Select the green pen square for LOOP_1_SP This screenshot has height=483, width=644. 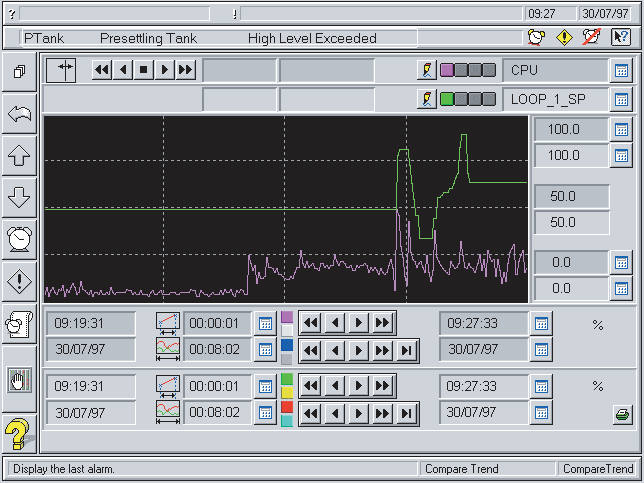pyautogui.click(x=447, y=99)
